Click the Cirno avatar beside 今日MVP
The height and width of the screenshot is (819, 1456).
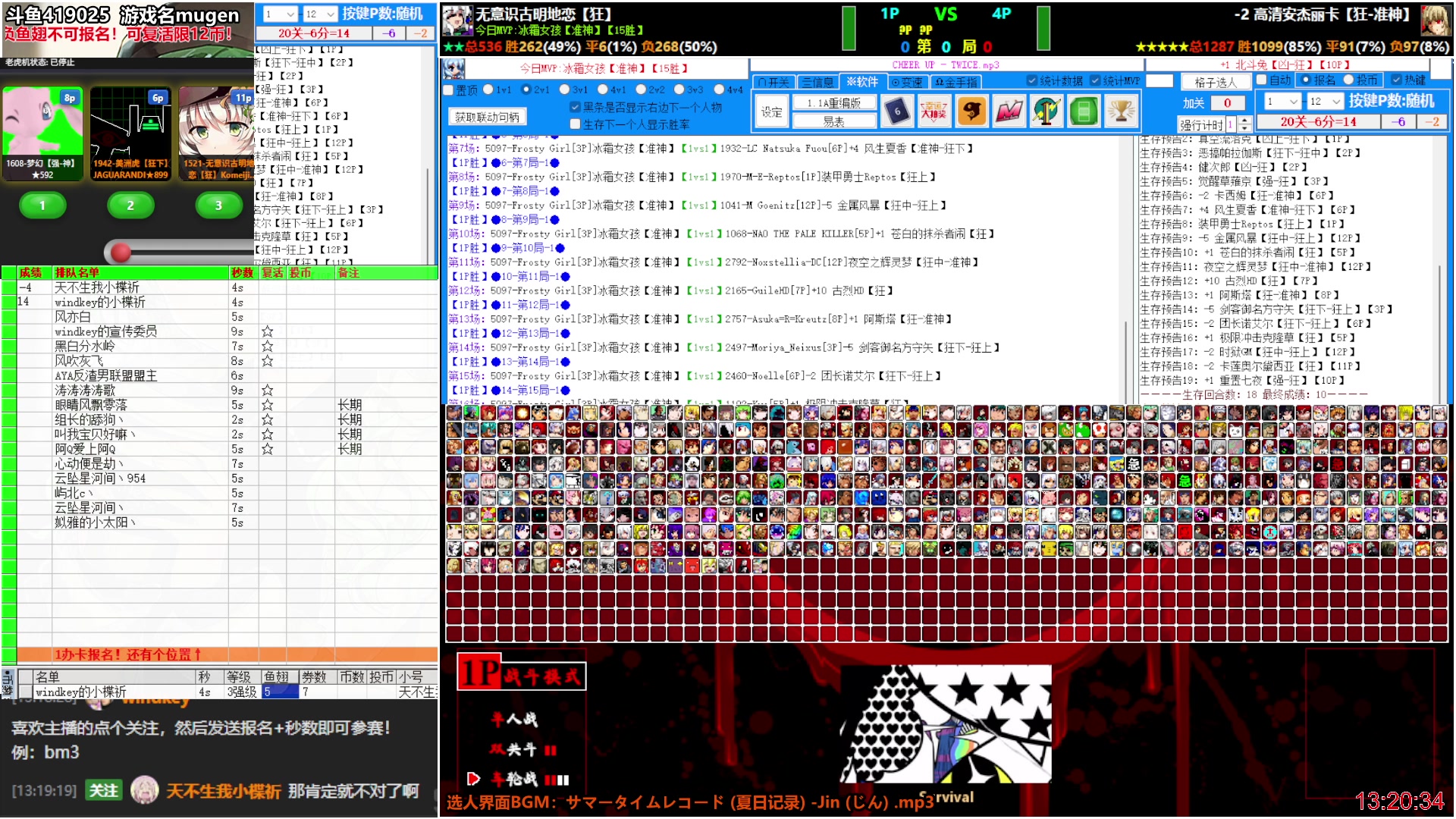point(453,69)
